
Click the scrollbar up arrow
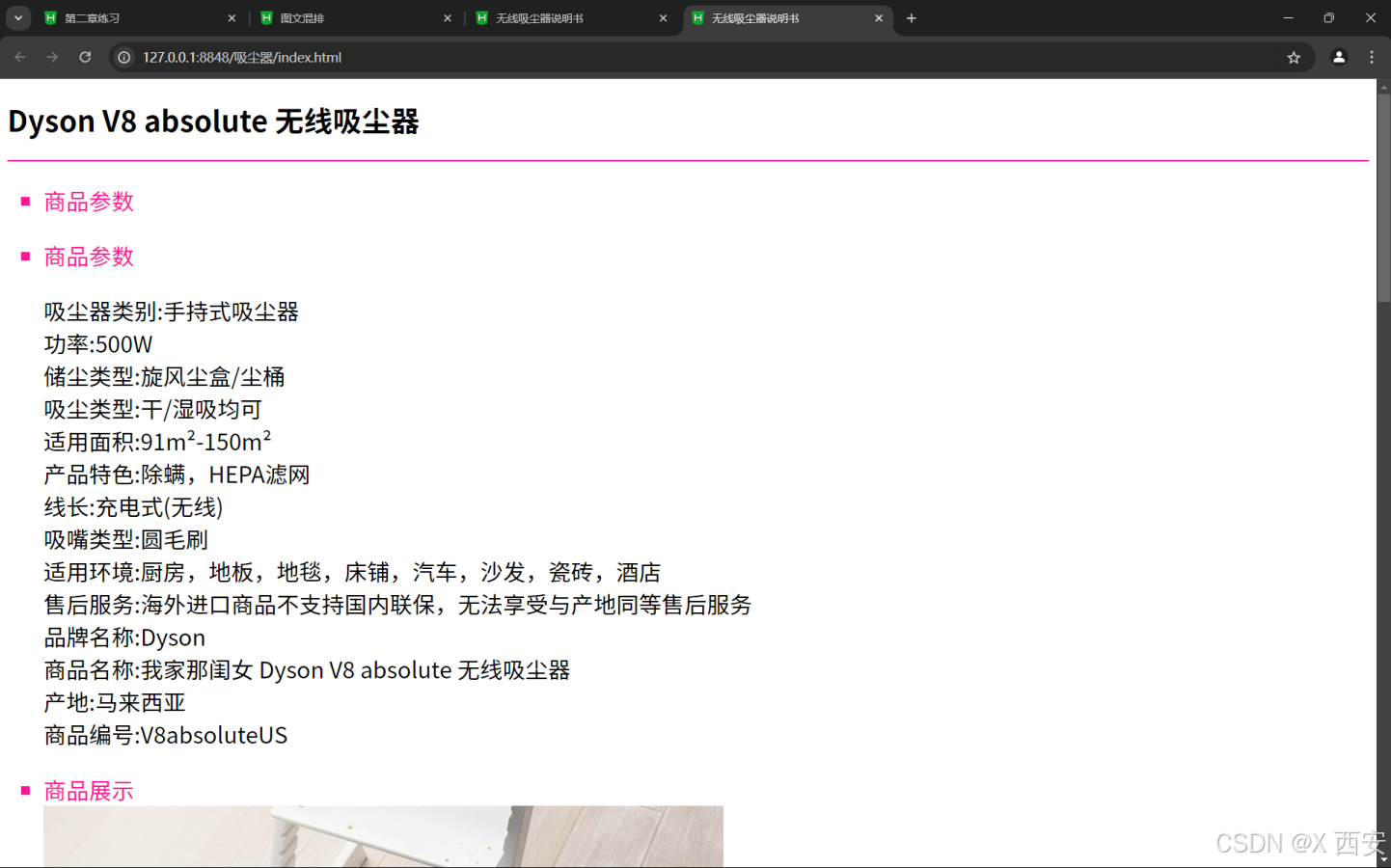point(1383,87)
